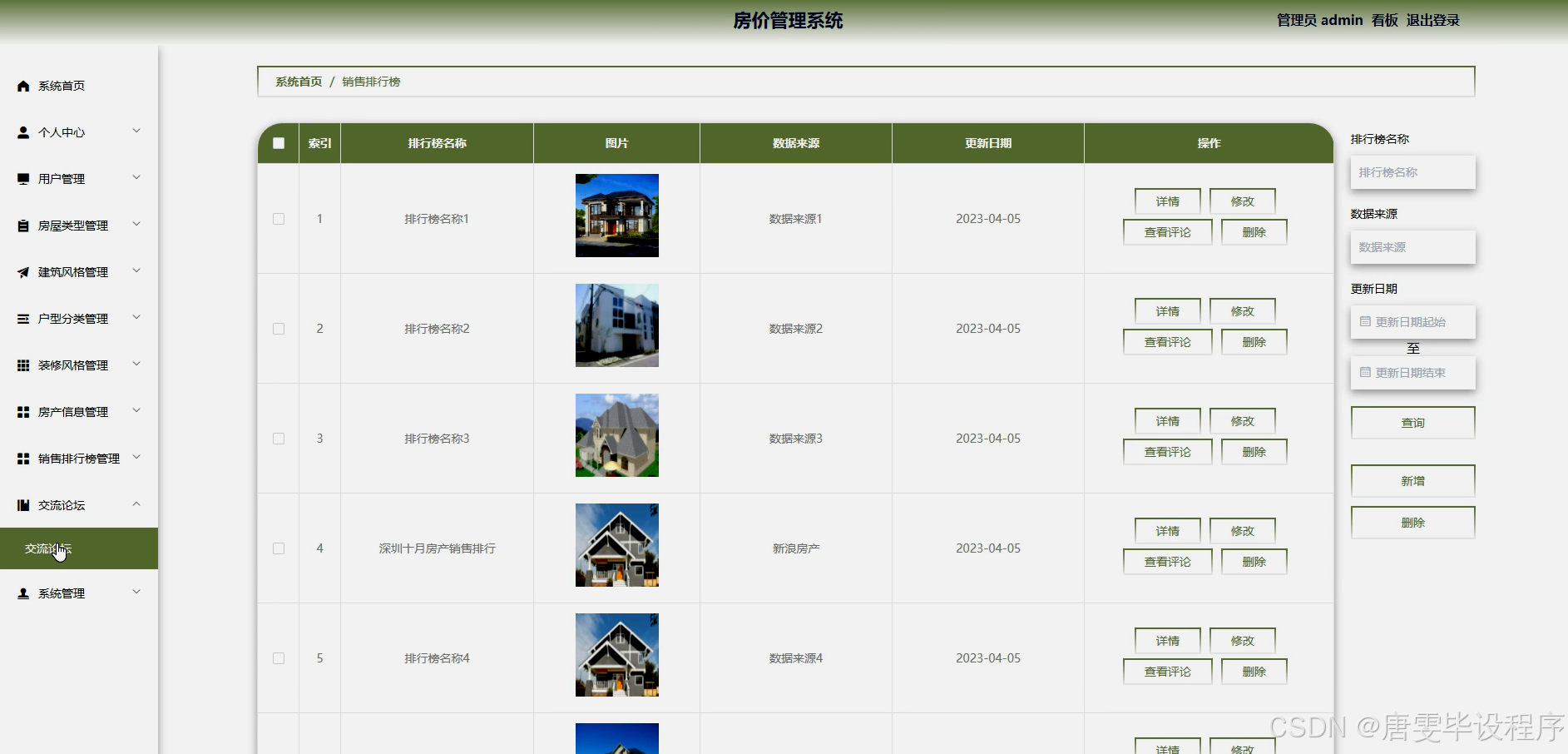Click the house image for 排行榜名称4
Screen dimensions: 1568x754
point(617,655)
